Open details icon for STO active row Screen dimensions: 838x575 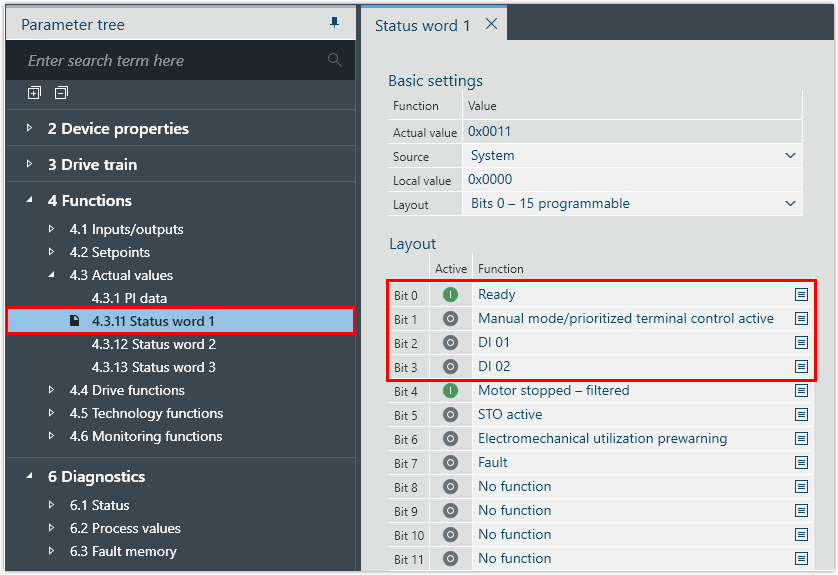tap(801, 415)
